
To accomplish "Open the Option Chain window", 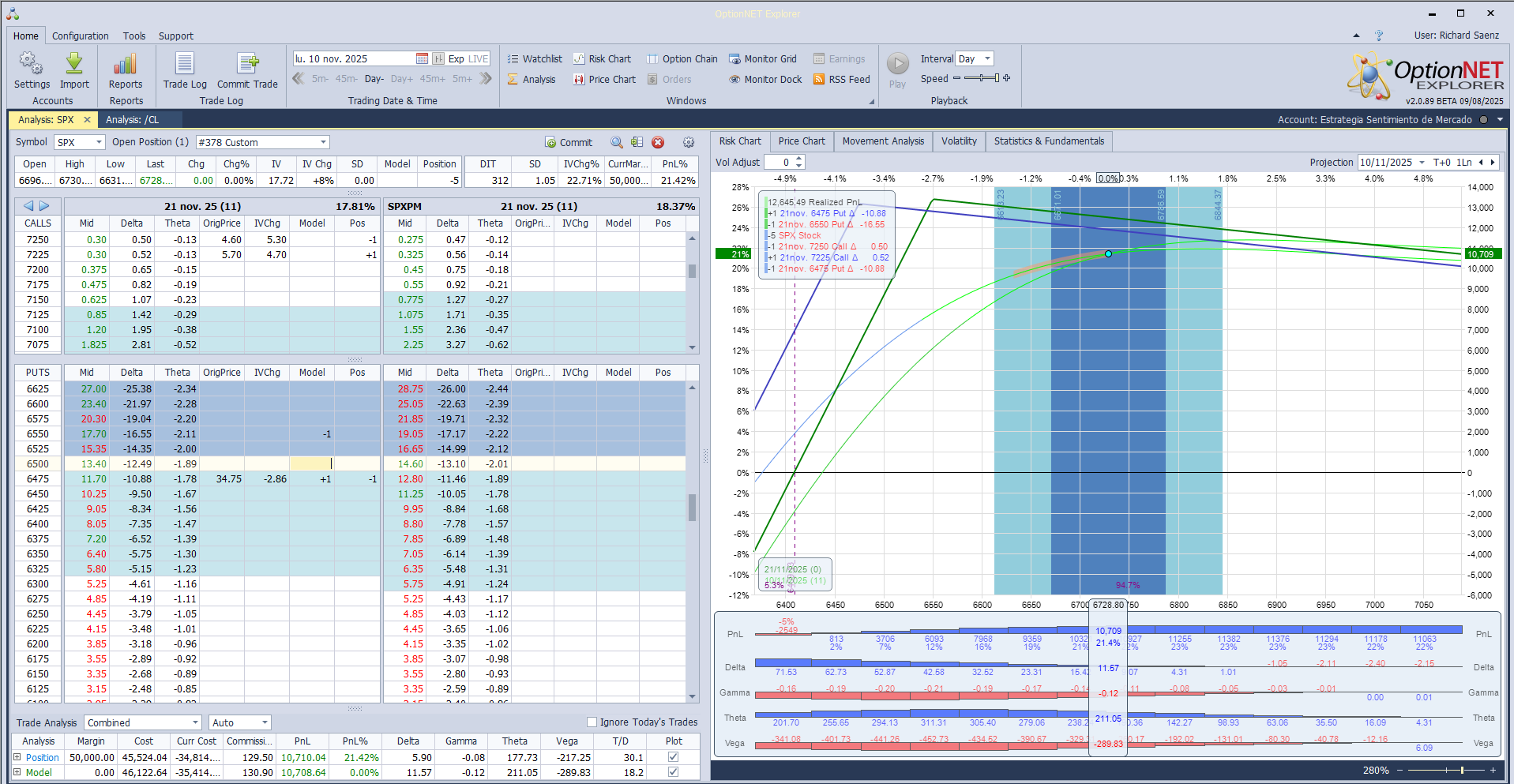I will [x=682, y=58].
